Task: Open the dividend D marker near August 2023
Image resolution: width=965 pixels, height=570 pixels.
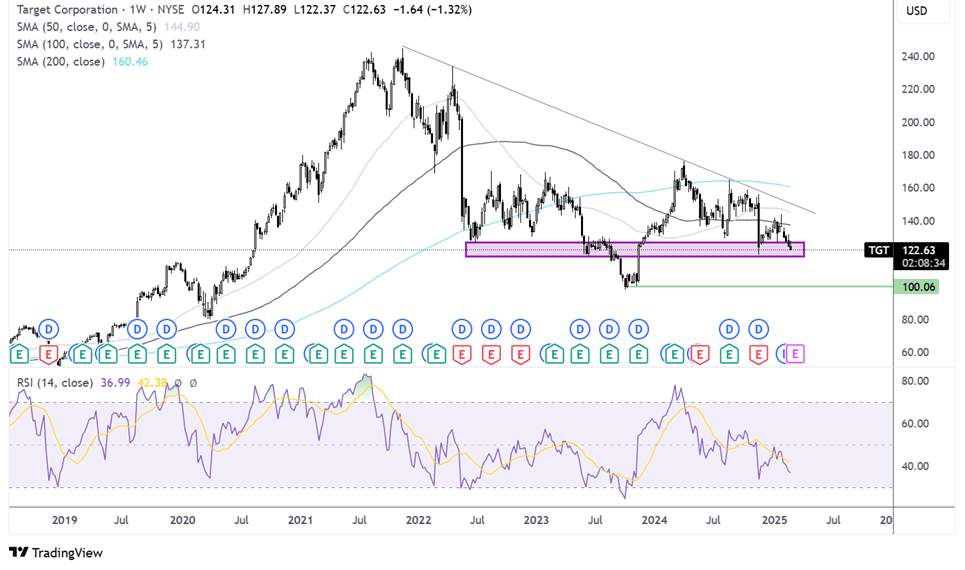Action: [x=609, y=329]
